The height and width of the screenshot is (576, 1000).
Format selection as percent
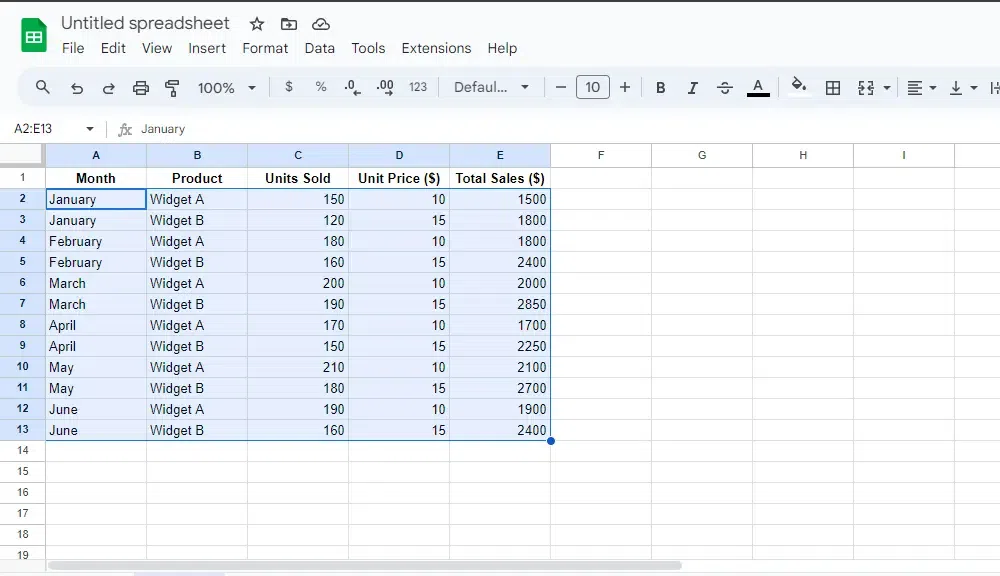coord(321,87)
